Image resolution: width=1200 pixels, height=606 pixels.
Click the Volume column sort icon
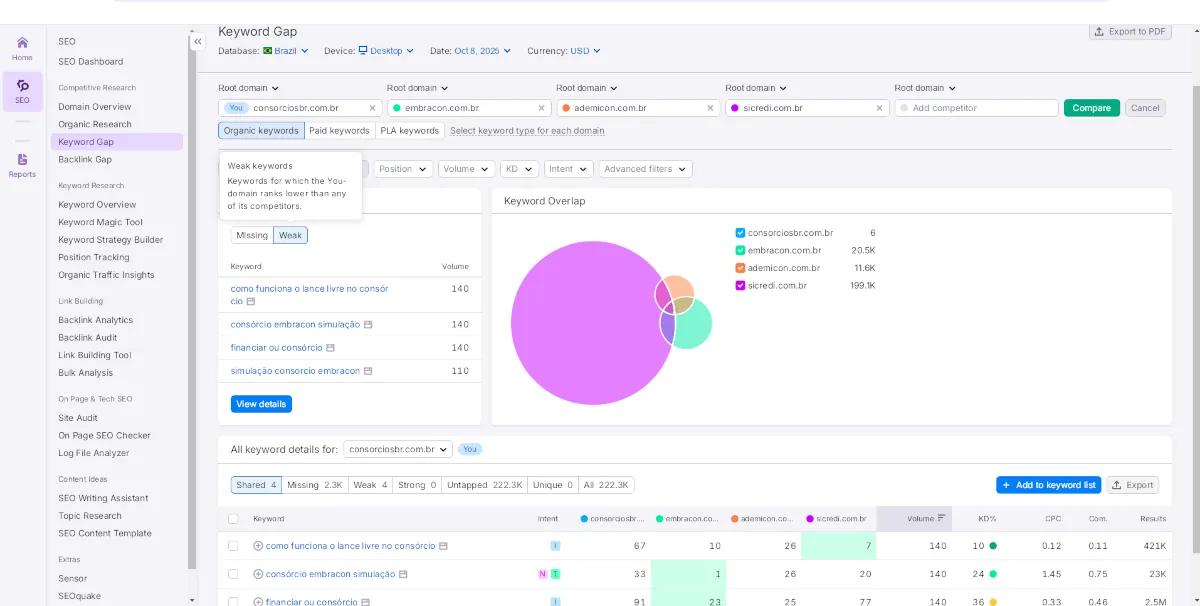point(941,518)
